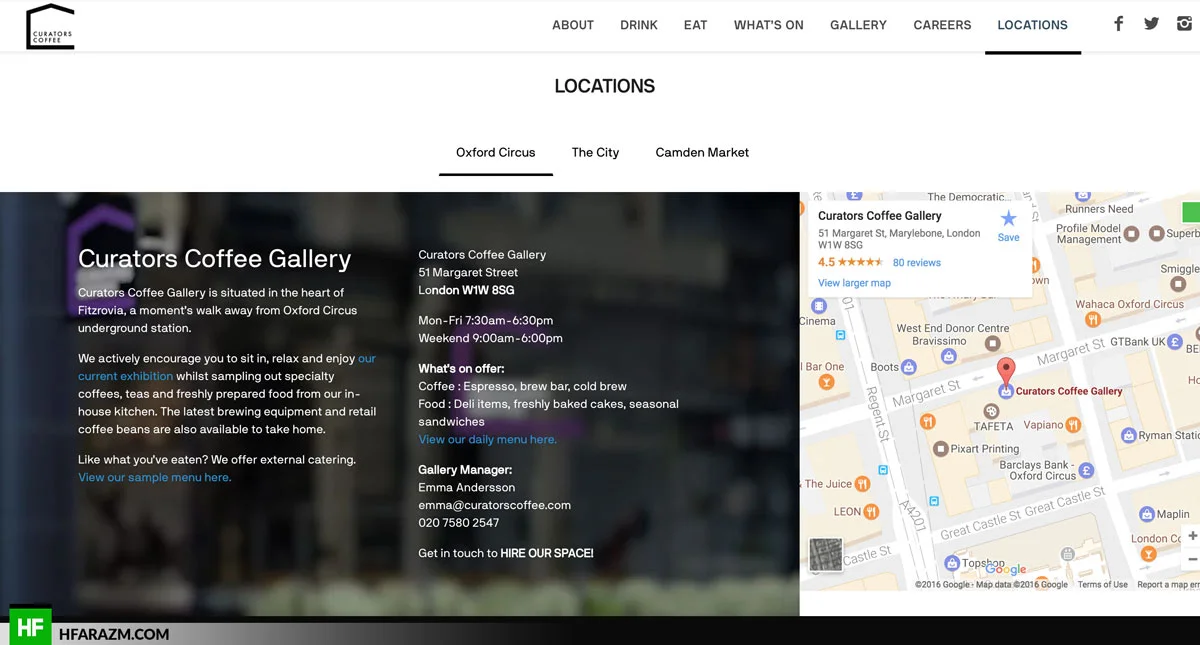This screenshot has width=1200, height=645.
Task: Zoom in on the map
Action: coord(1192,536)
